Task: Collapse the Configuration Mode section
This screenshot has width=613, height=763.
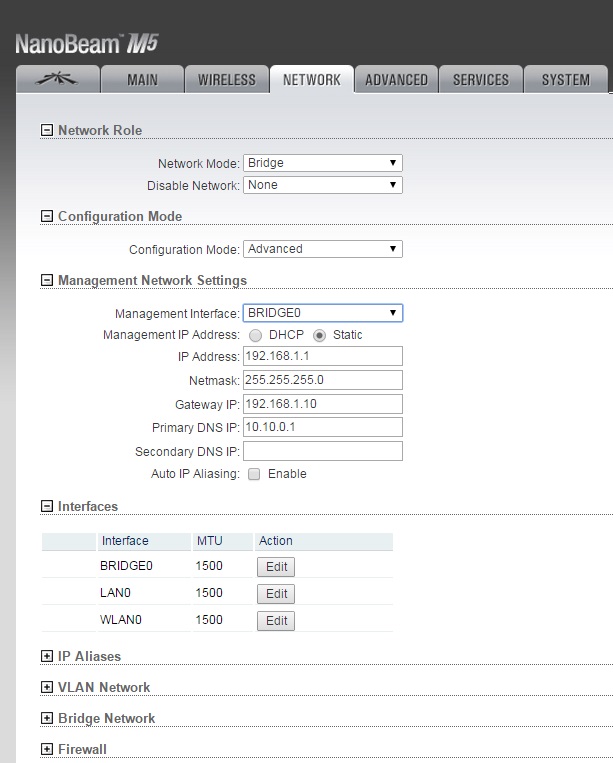Action: [x=46, y=216]
